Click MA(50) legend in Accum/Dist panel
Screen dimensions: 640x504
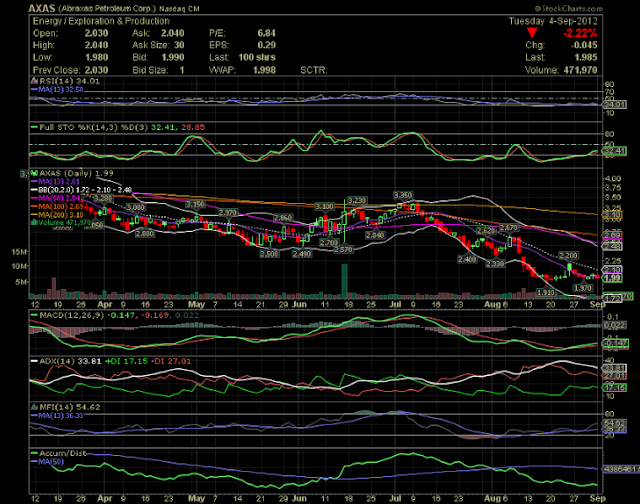click(51, 462)
